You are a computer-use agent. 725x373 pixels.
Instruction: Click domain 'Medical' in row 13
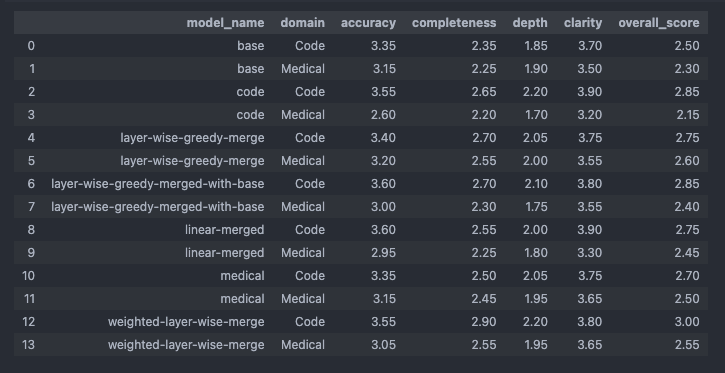(303, 345)
